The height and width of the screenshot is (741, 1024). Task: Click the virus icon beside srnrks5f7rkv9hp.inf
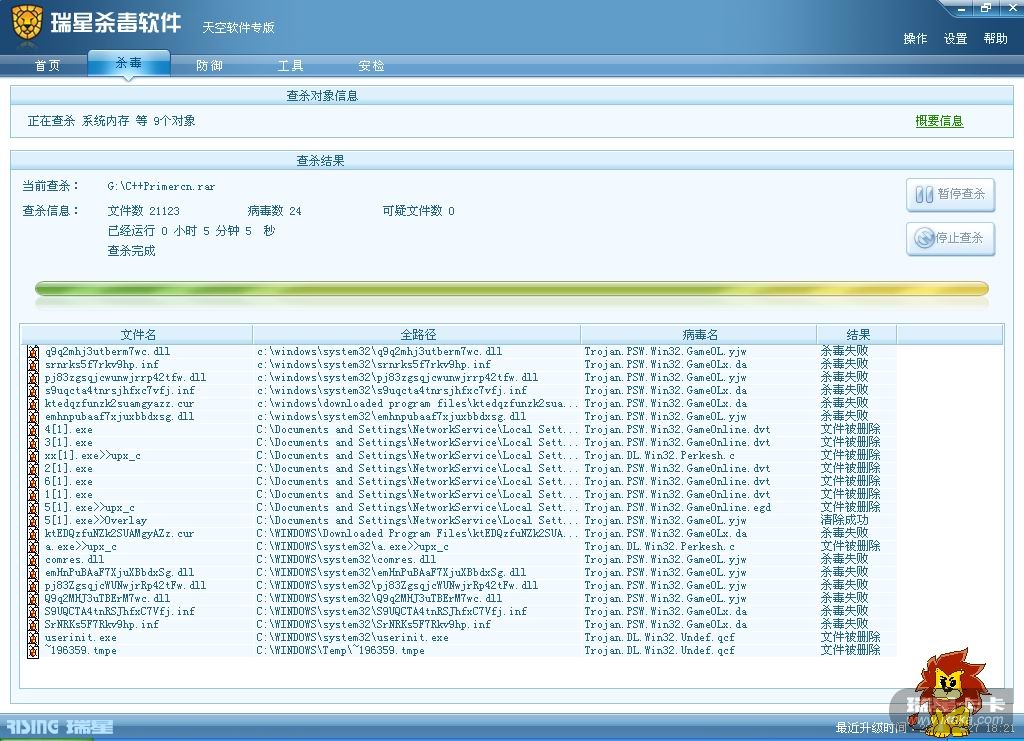33,365
